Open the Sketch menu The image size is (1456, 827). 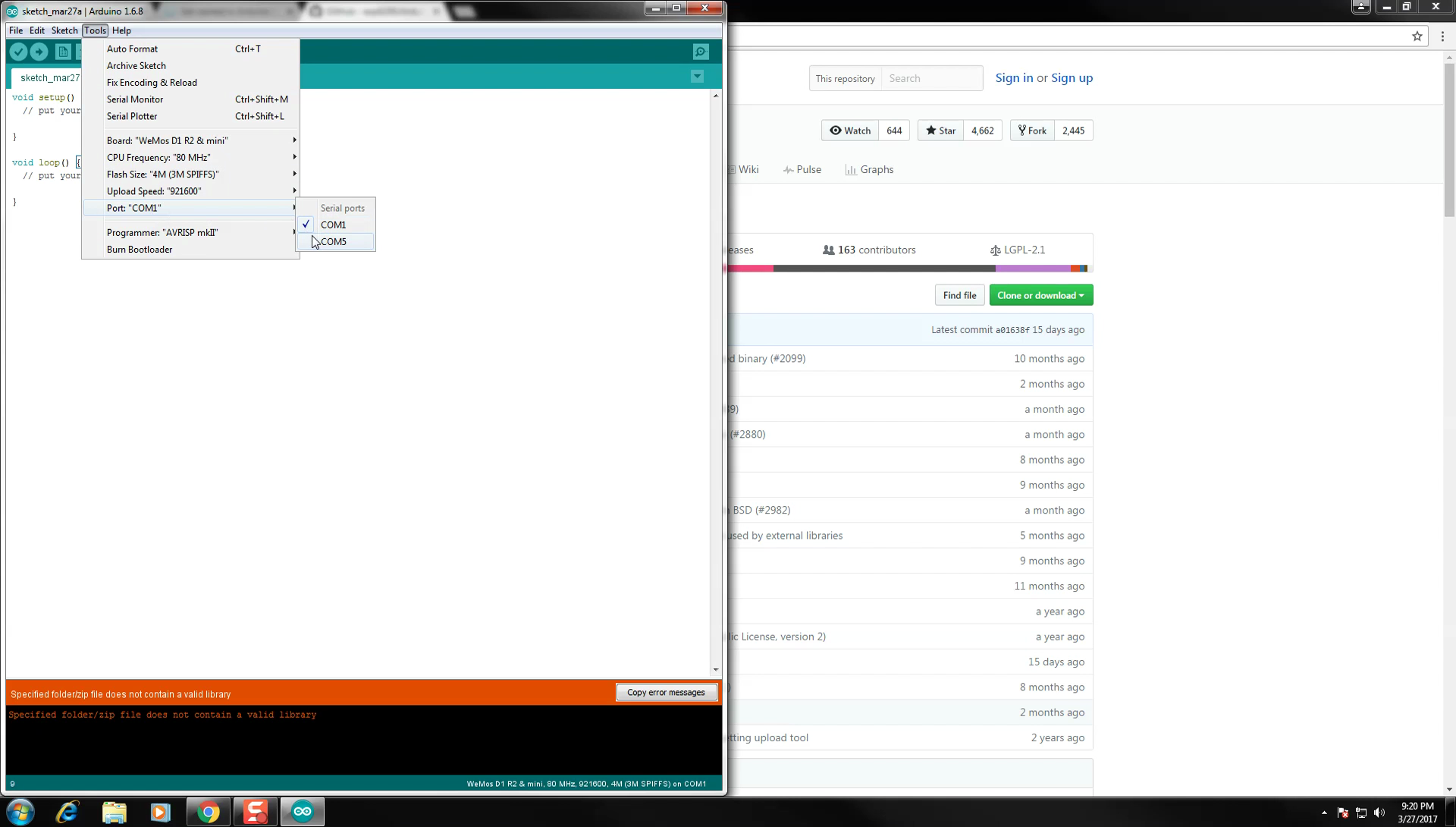point(64,30)
